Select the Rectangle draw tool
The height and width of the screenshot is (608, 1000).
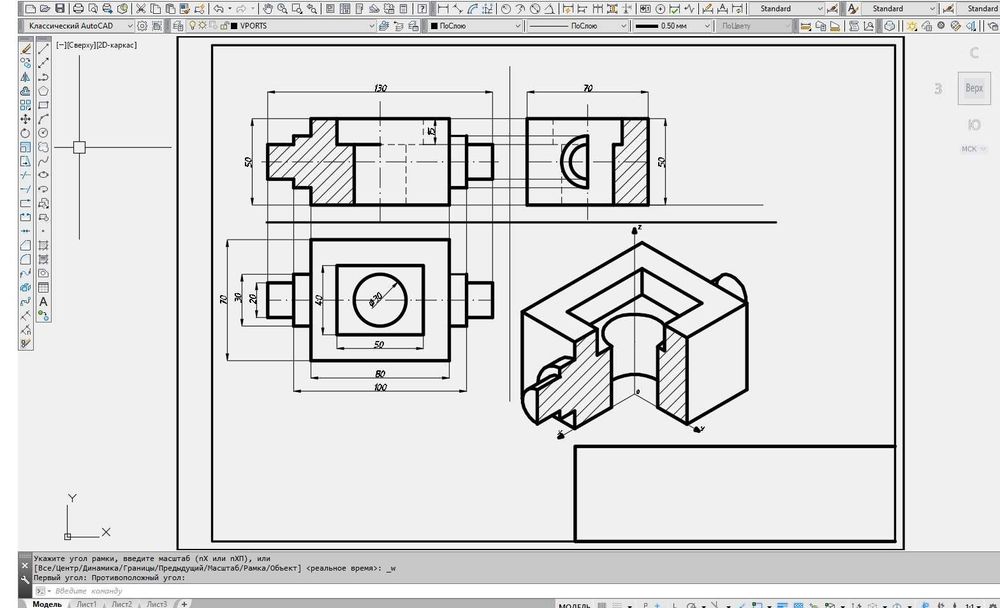43,105
